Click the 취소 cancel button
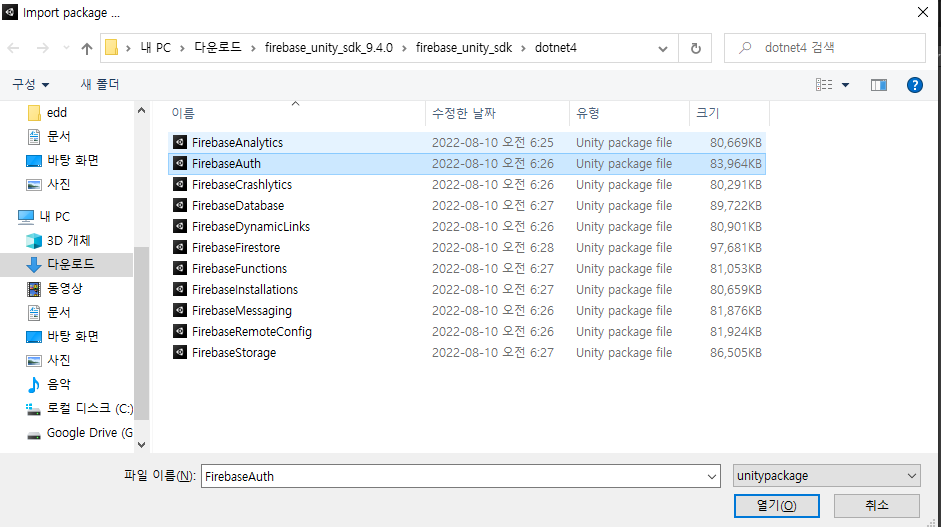 coord(877,505)
